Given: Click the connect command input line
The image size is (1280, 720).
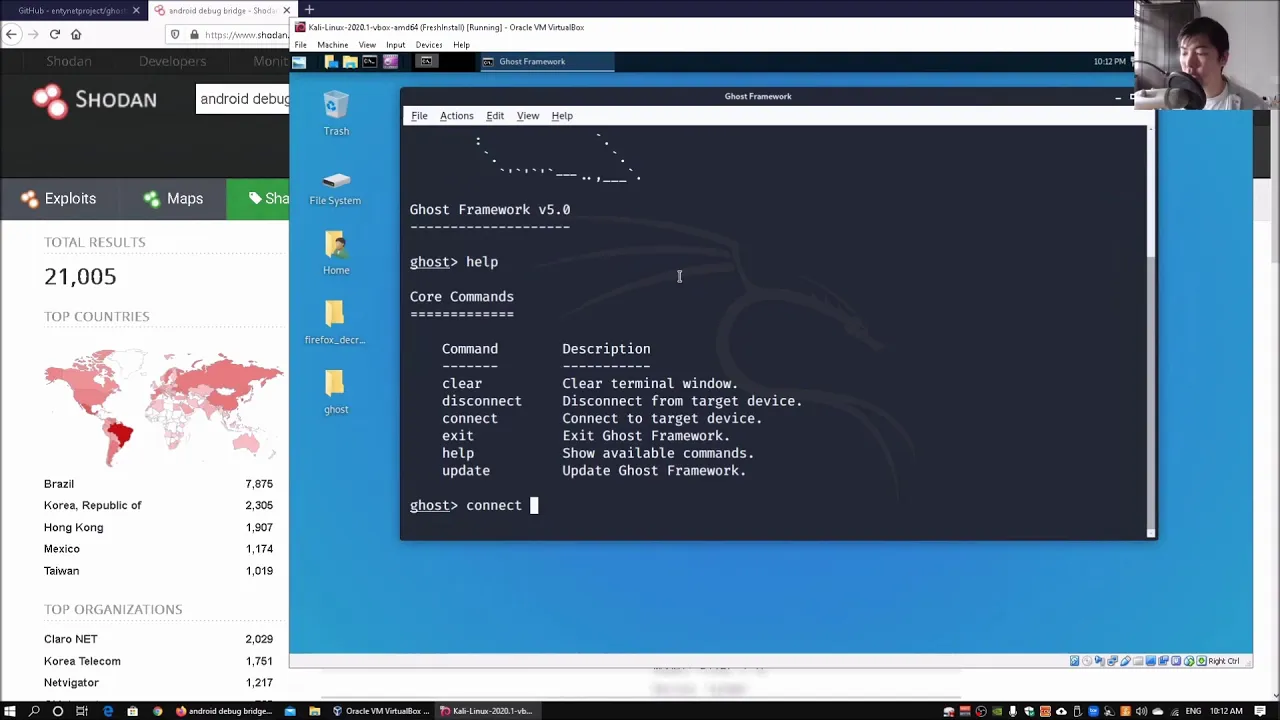Looking at the screenshot, I should (x=775, y=505).
